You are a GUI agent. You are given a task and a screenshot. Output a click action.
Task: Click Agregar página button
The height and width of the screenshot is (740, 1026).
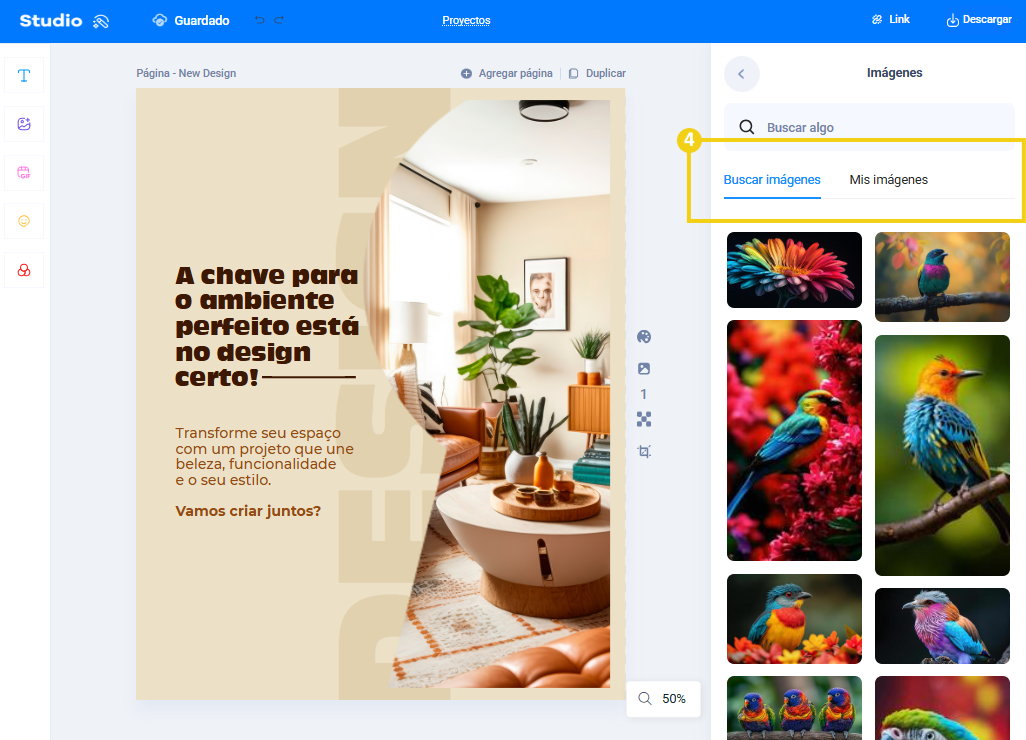point(506,73)
